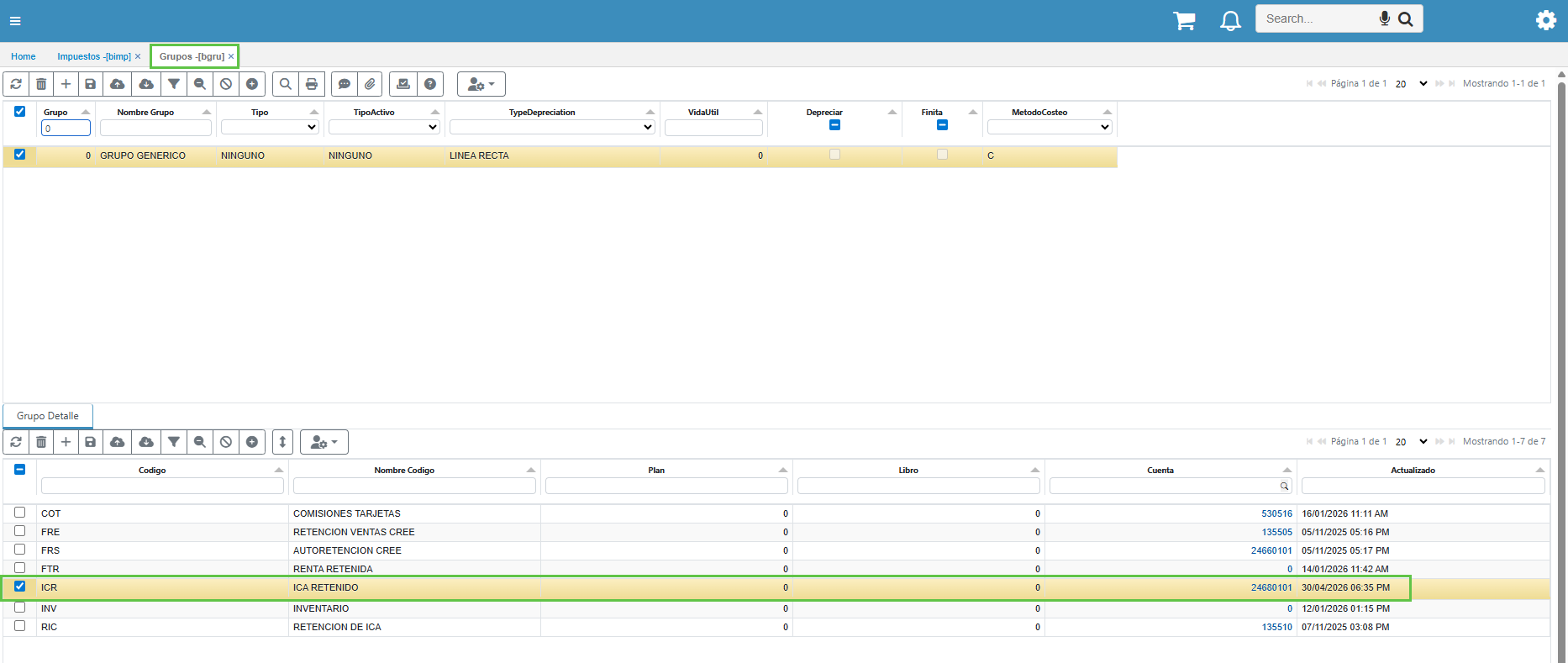The width and height of the screenshot is (1568, 663).
Task: Click the print icon in top toolbar
Action: pyautogui.click(x=312, y=84)
